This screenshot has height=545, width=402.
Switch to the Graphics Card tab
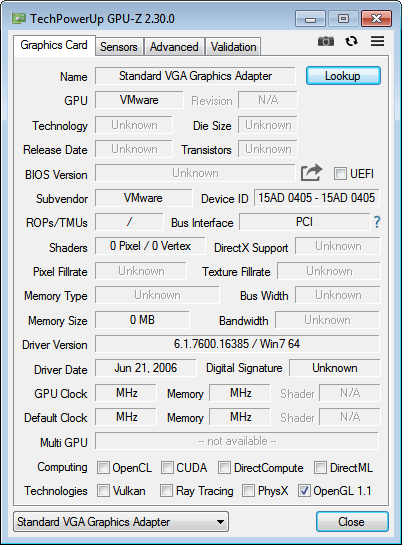[x=54, y=45]
